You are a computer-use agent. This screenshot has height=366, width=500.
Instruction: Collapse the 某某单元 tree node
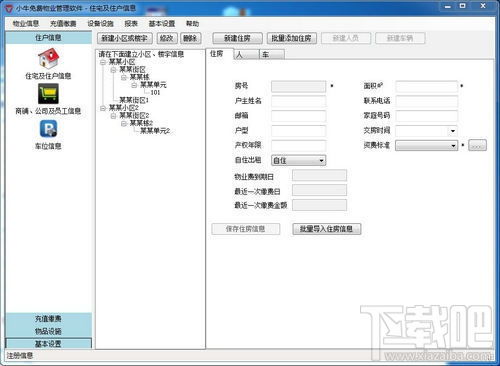(134, 85)
